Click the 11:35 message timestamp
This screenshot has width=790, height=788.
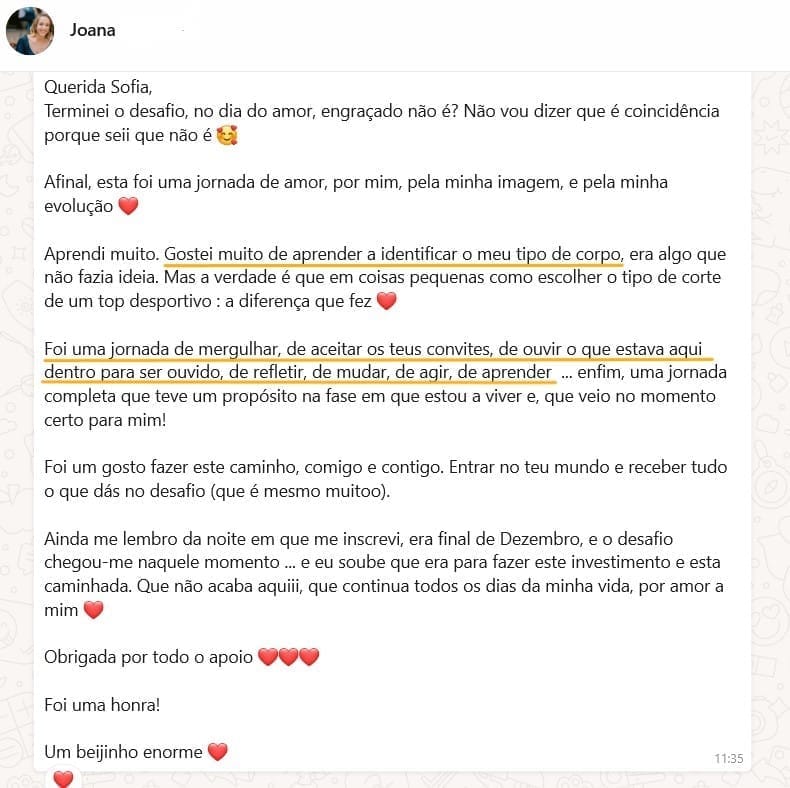coord(729,758)
